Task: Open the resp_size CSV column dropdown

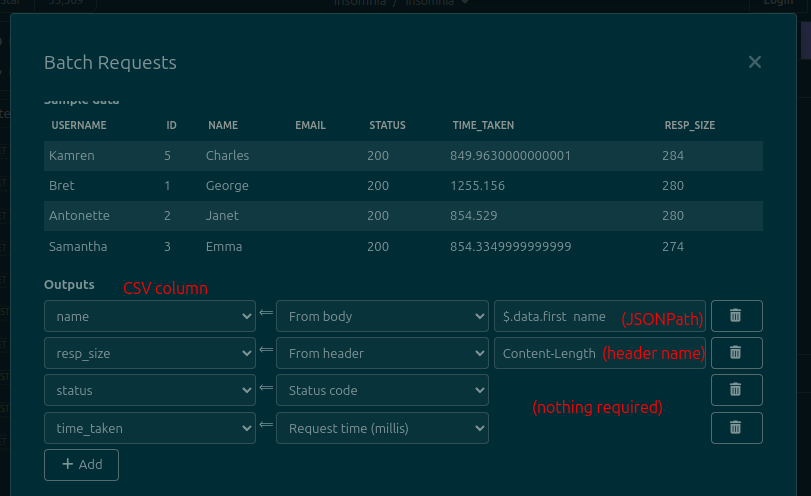Action: tap(150, 353)
